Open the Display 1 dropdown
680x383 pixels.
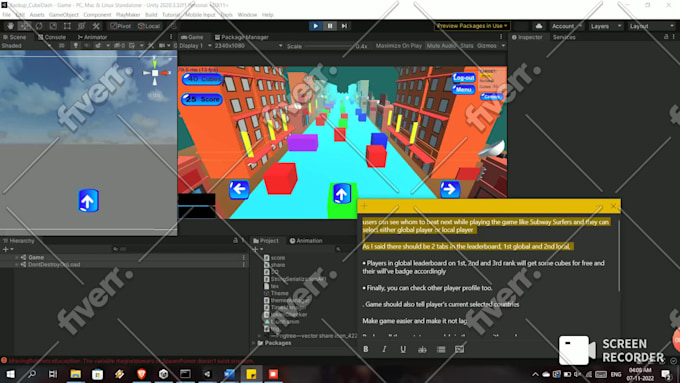pos(195,46)
